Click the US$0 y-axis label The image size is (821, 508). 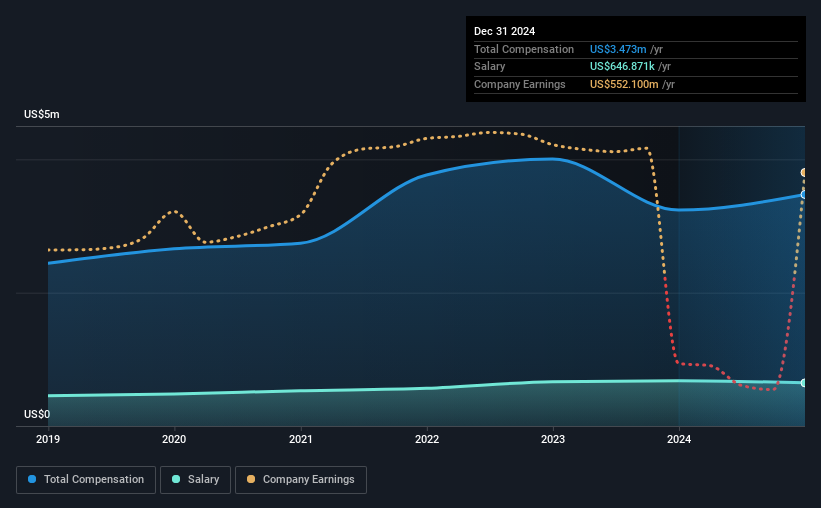pos(37,414)
